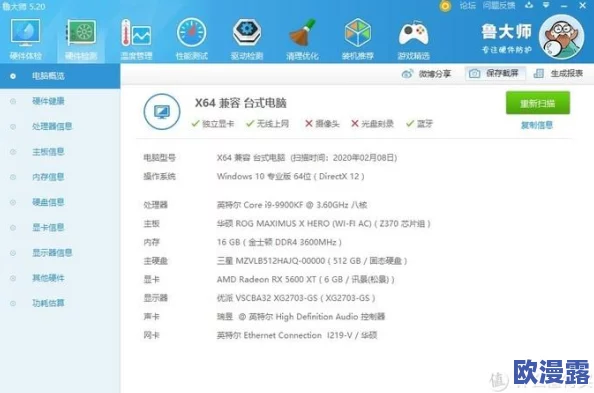Click the Core i9-9900KF processor value
Image resolution: width=594 pixels, height=393 pixels.
point(292,205)
